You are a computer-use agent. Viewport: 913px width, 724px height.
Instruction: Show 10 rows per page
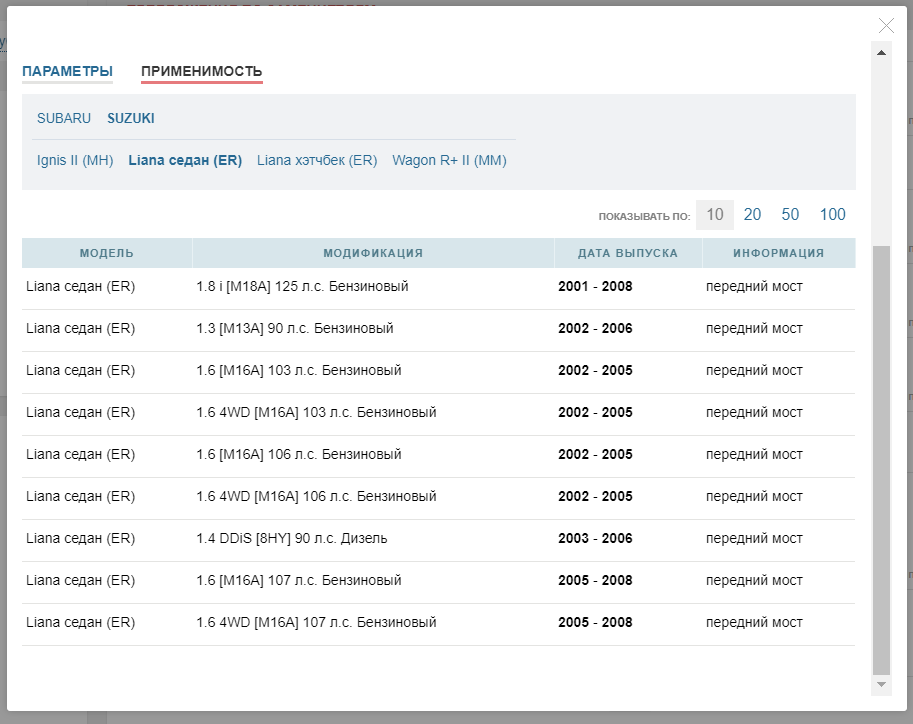pos(714,214)
